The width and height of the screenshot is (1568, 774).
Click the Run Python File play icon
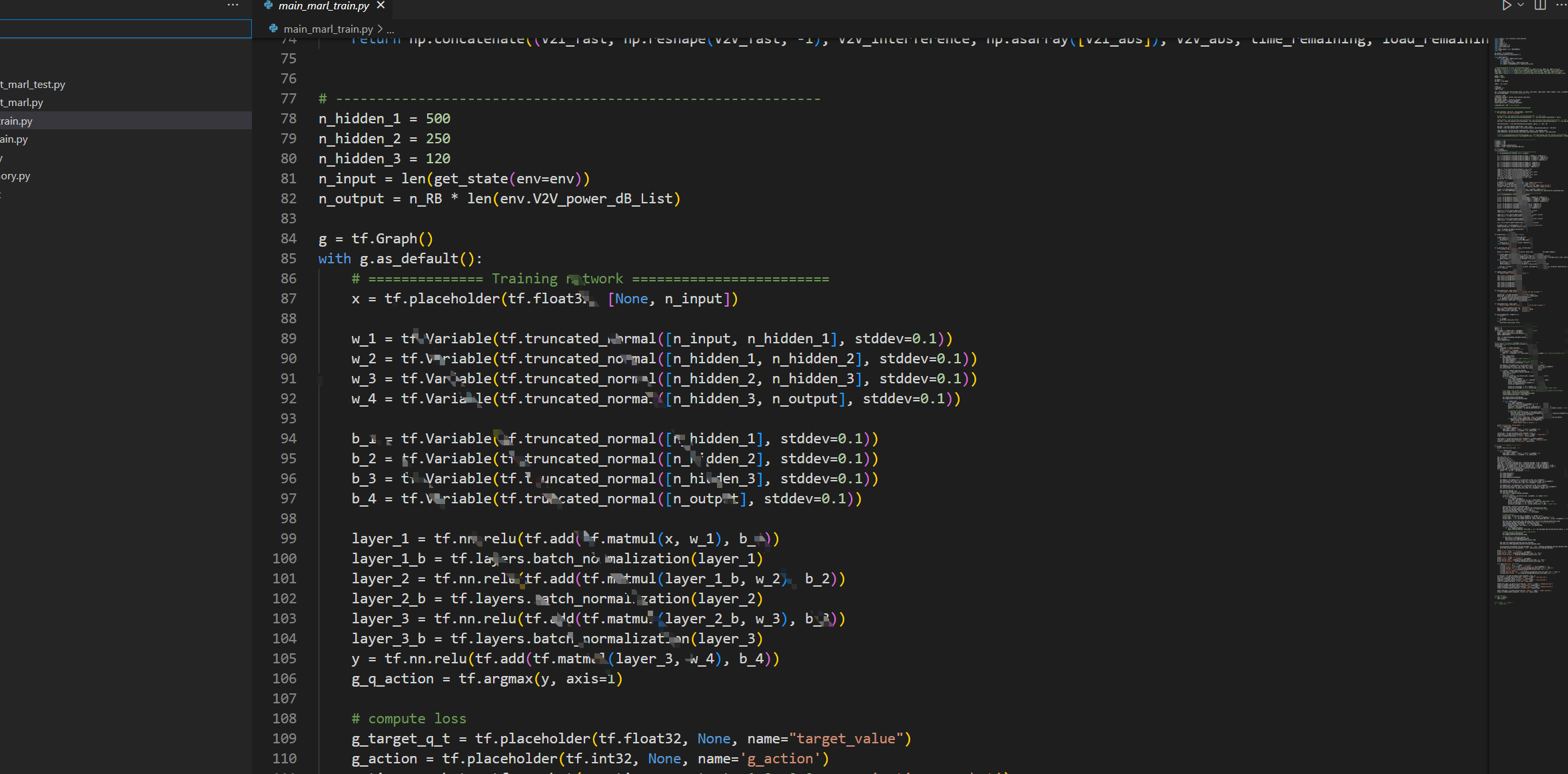click(1506, 5)
